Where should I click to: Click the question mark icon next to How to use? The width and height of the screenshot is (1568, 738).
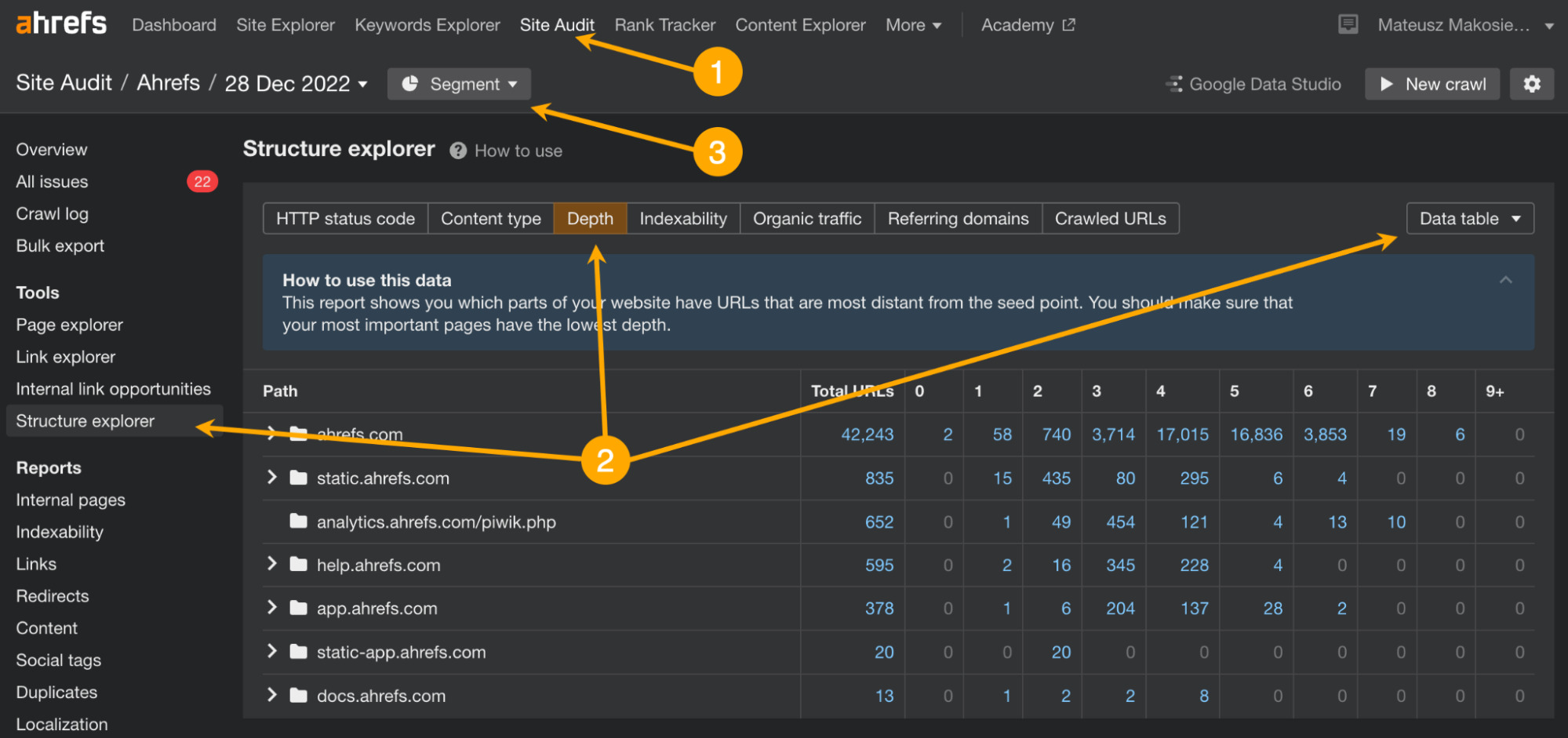457,150
